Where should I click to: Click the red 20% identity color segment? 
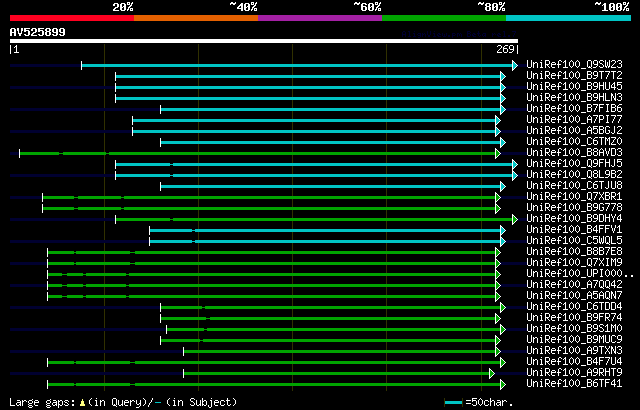point(72,18)
